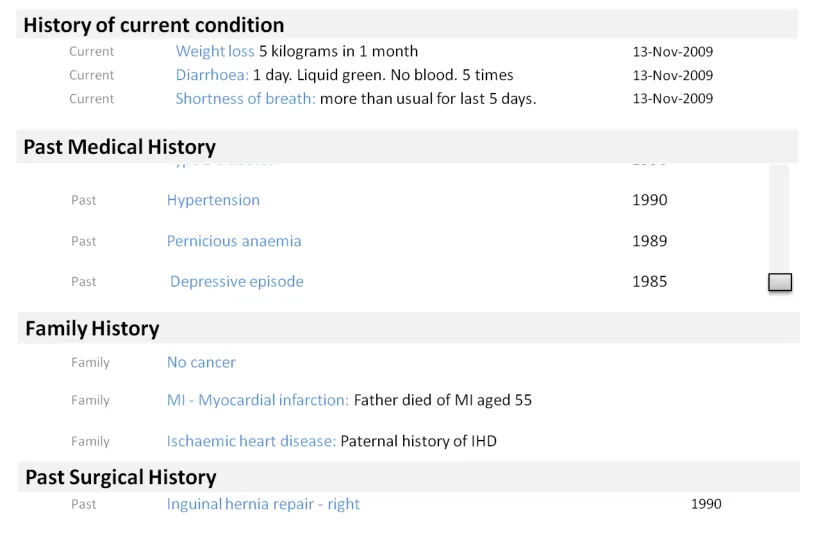Click Inguinal hernia repair - right link
Image resolution: width=819 pixels, height=540 pixels.
[x=263, y=504]
